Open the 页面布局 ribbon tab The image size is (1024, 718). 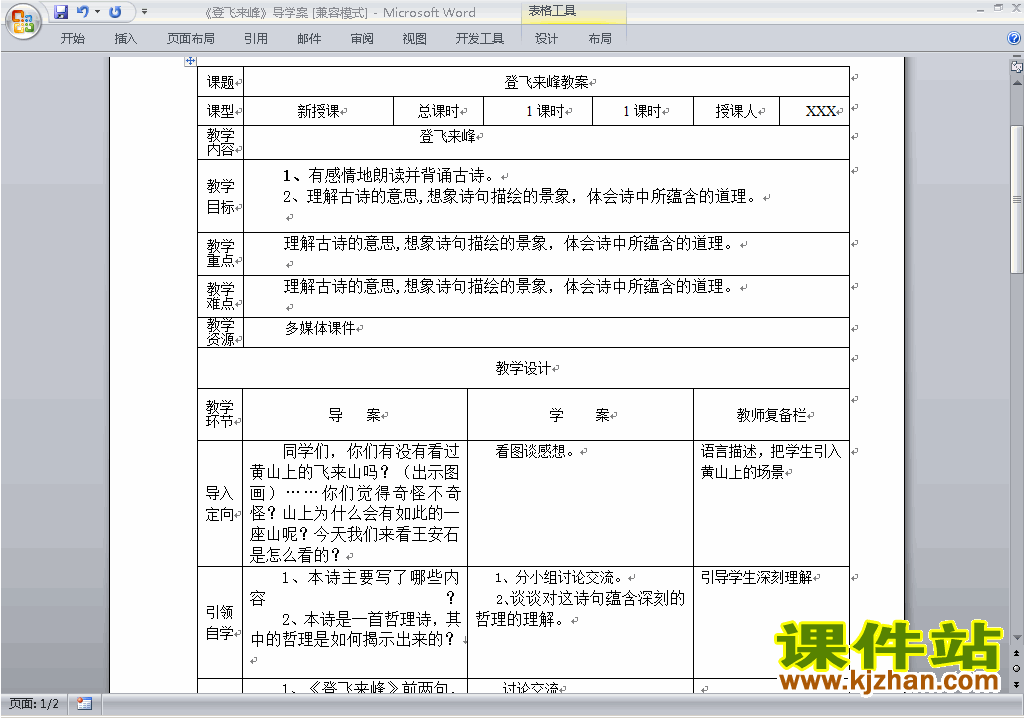(x=191, y=39)
